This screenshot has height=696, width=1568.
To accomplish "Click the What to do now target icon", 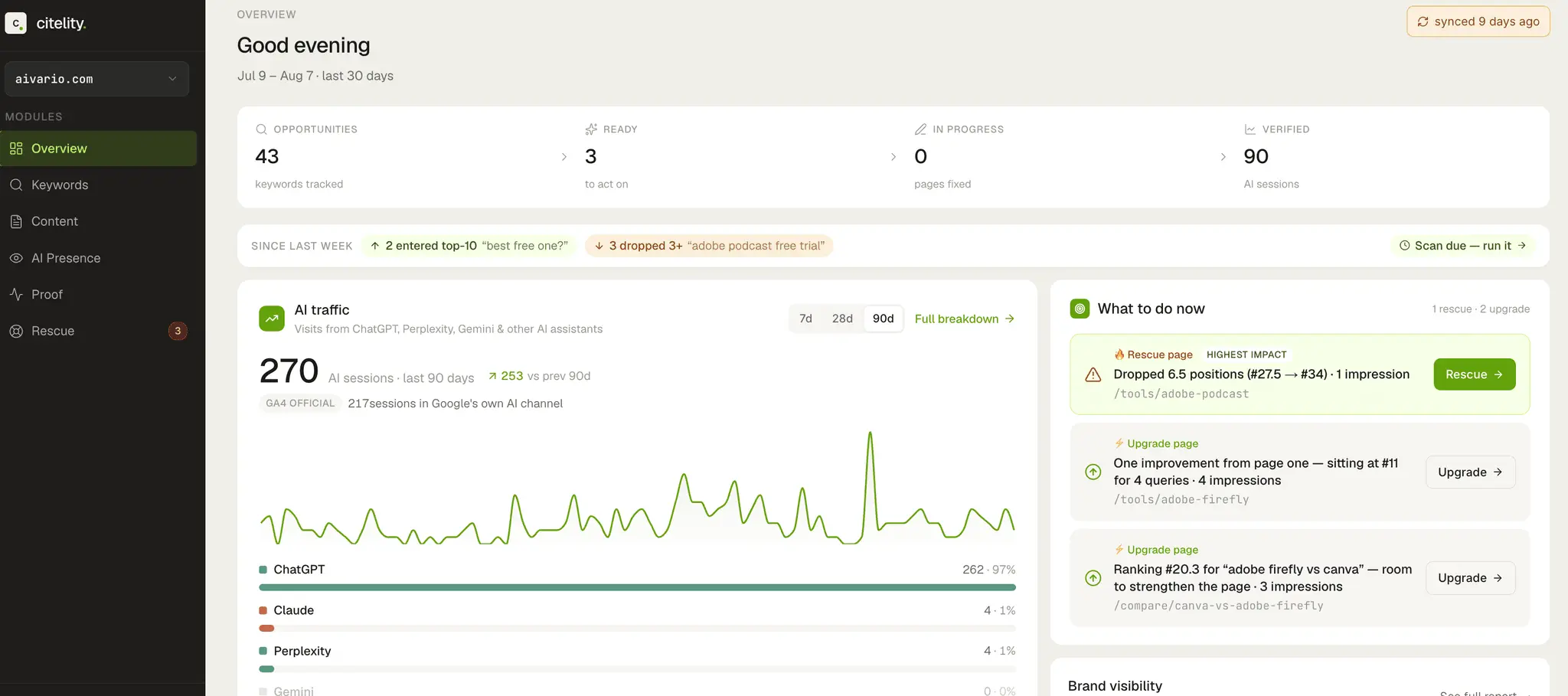I will pos(1080,309).
